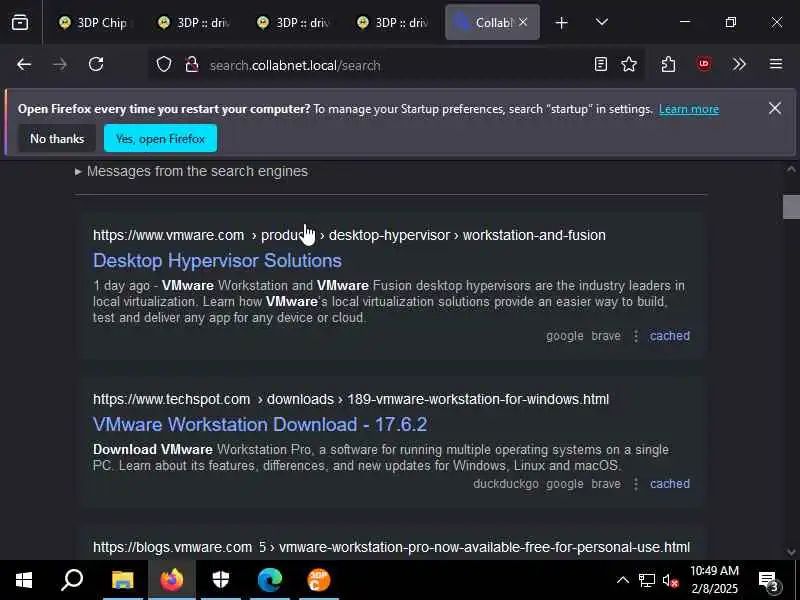Image resolution: width=800 pixels, height=600 pixels.
Task: Open Windows taskbar search
Action: click(x=71, y=580)
